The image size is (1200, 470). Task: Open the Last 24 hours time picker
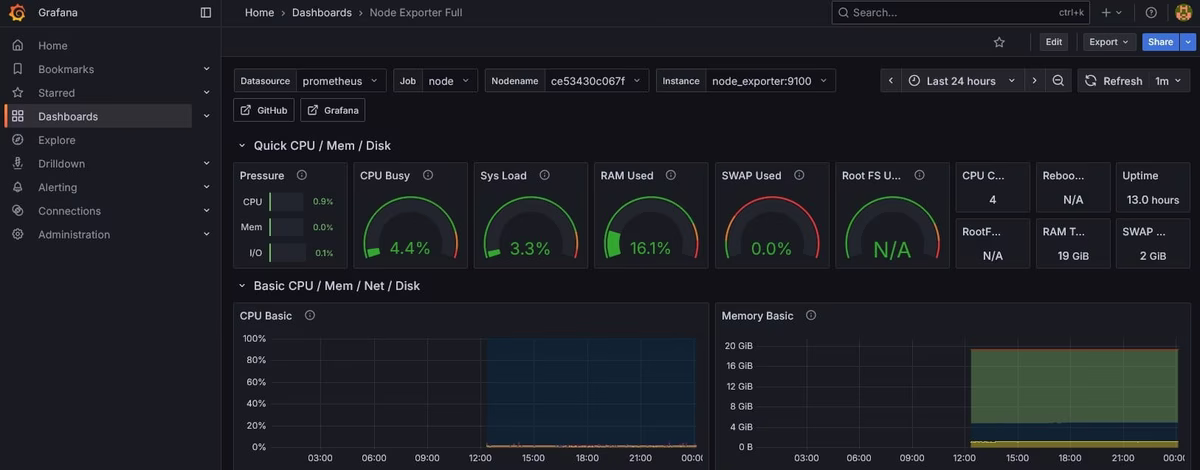tap(961, 81)
